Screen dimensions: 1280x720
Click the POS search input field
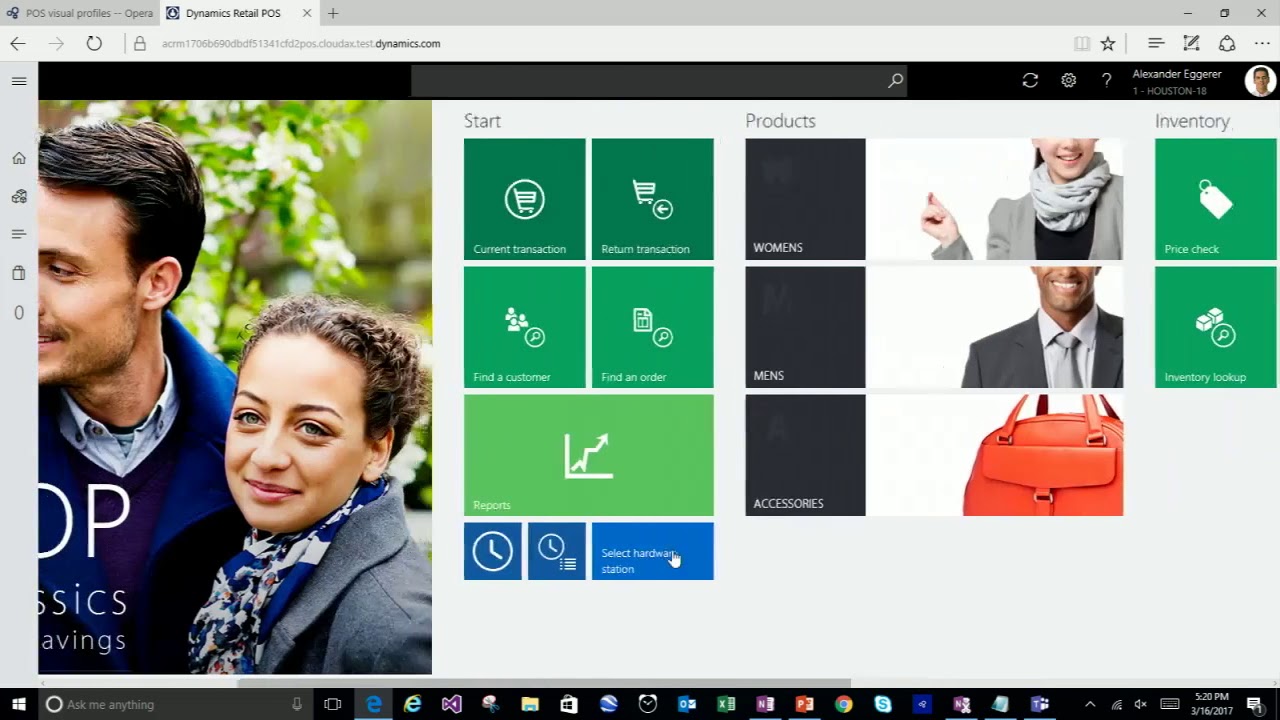[647, 81]
